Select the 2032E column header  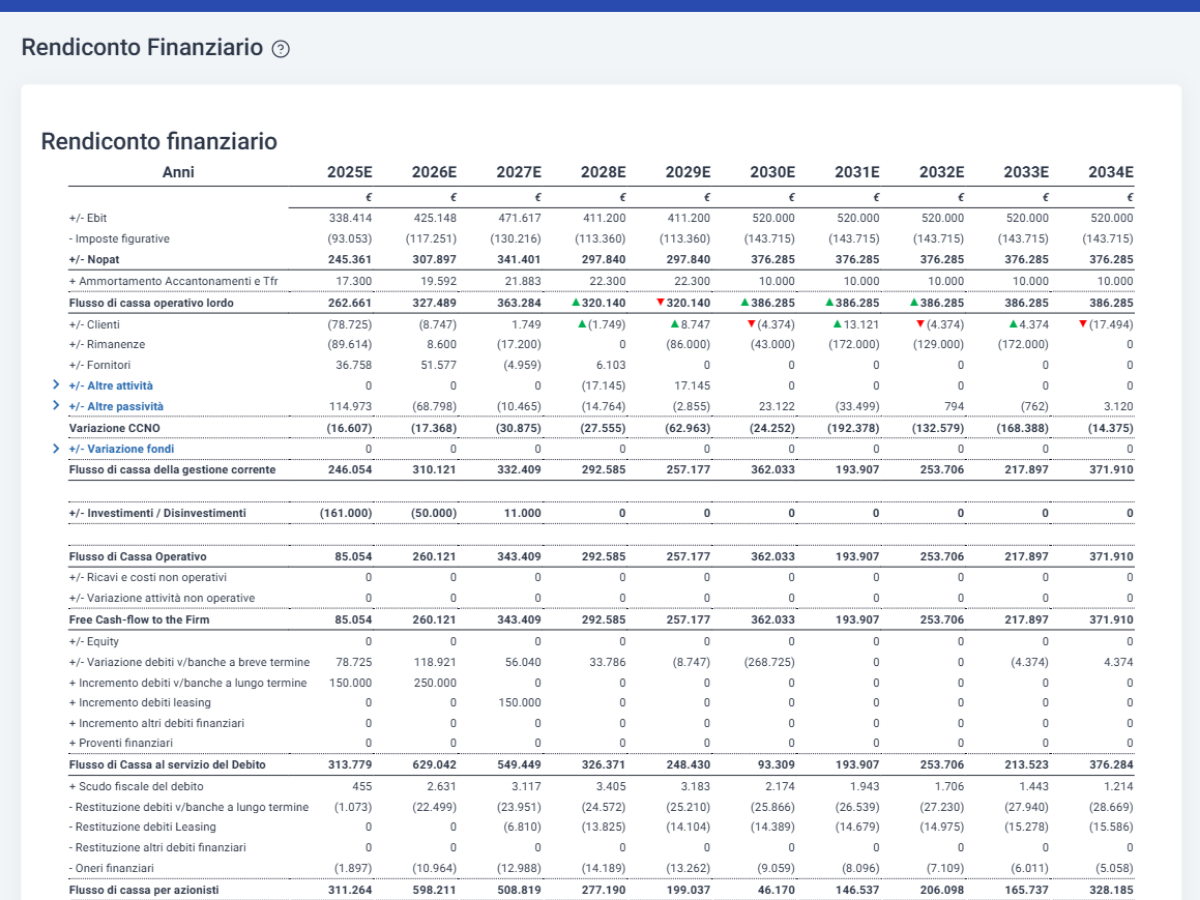(942, 172)
